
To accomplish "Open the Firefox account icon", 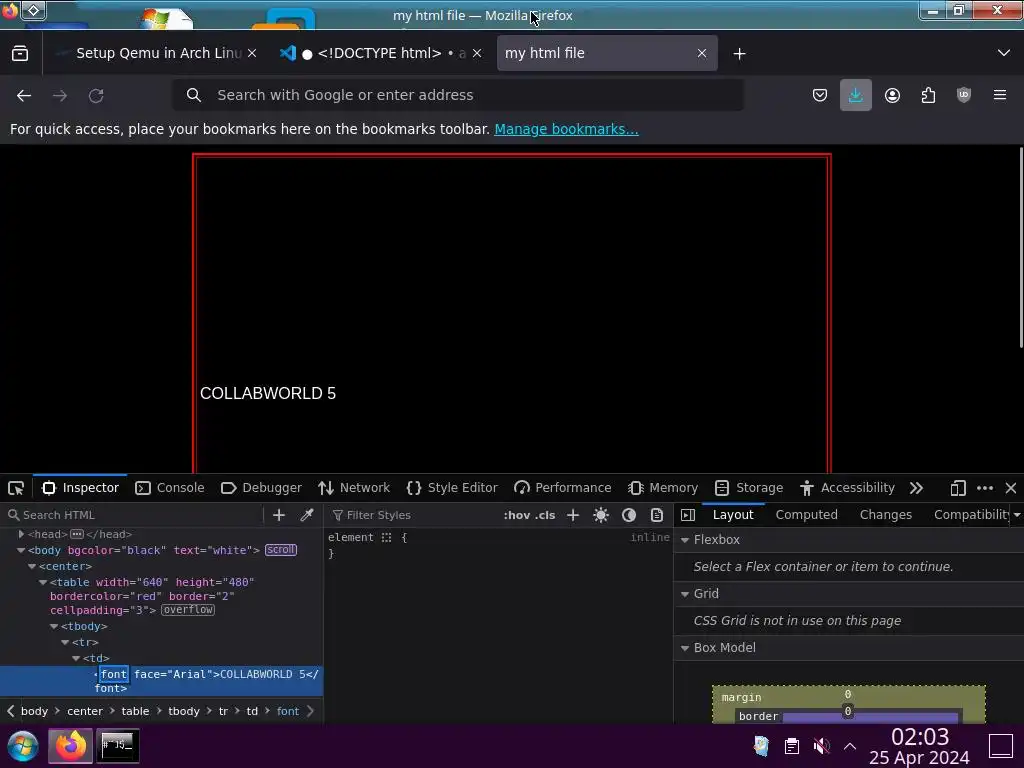I will click(x=892, y=95).
